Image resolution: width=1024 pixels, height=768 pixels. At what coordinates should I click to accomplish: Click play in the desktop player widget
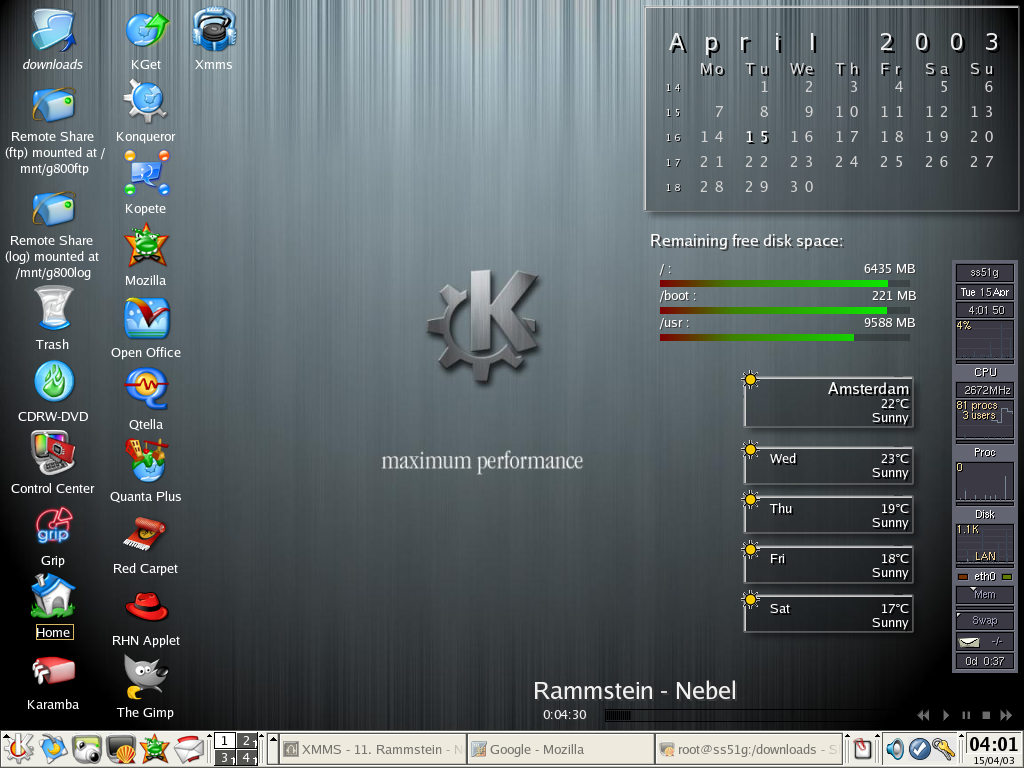click(946, 715)
